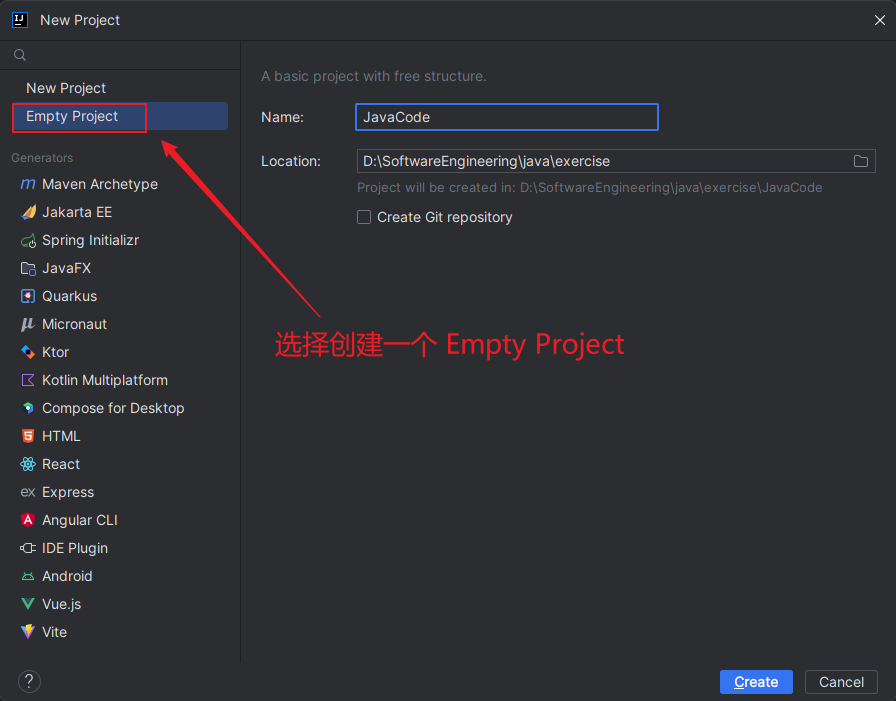Click the search icon in sidebar
Screen dimensions: 896x701
[20, 55]
